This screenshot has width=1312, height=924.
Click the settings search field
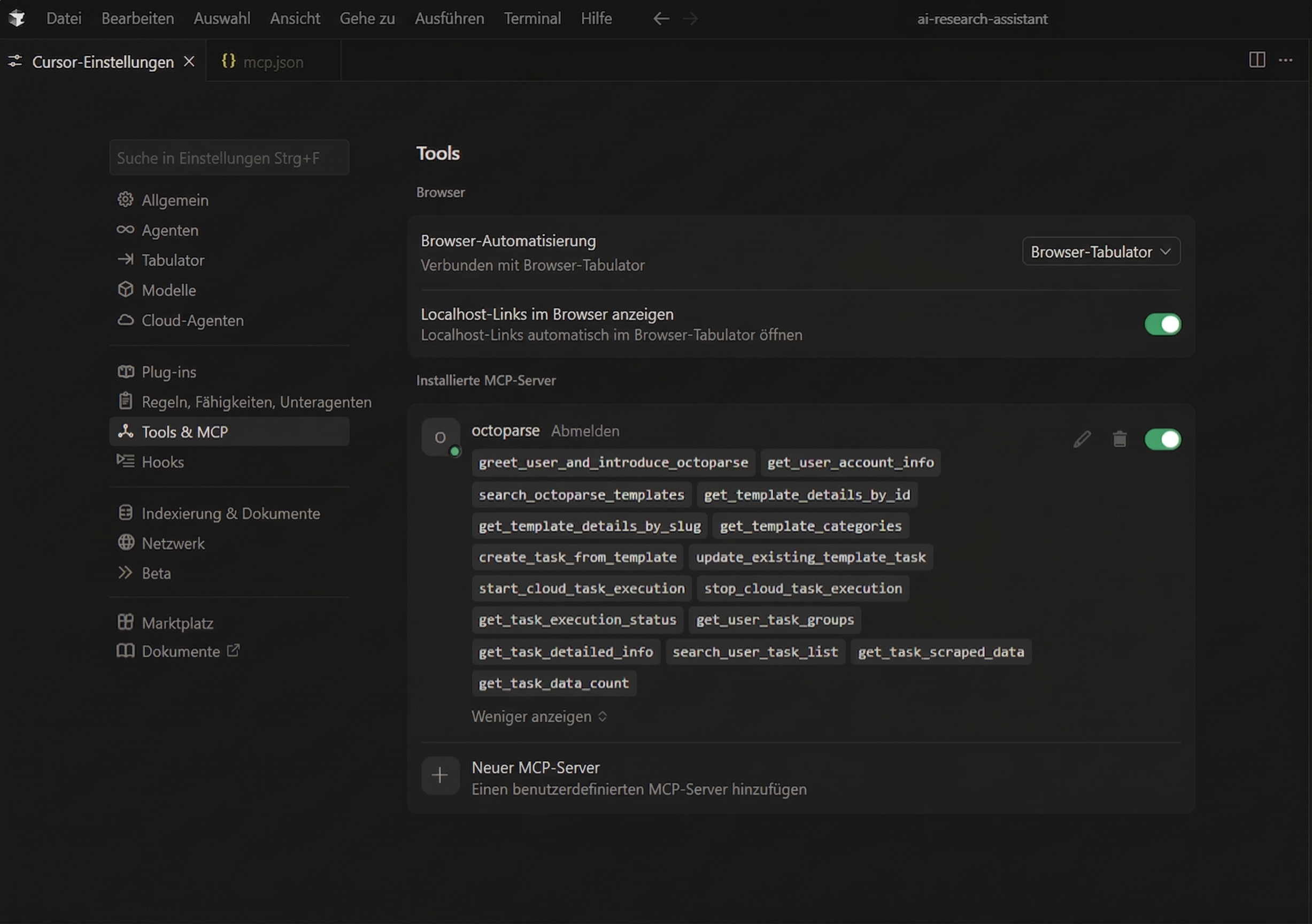click(x=229, y=158)
